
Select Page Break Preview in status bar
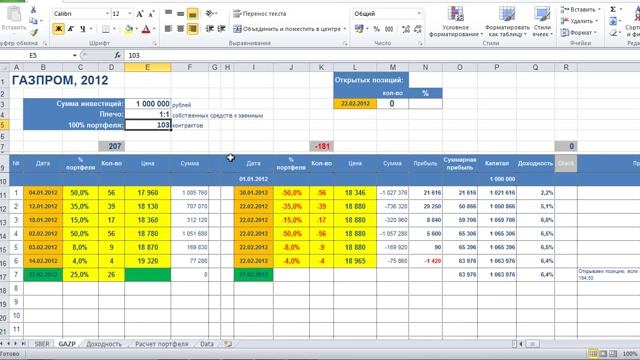click(x=612, y=353)
